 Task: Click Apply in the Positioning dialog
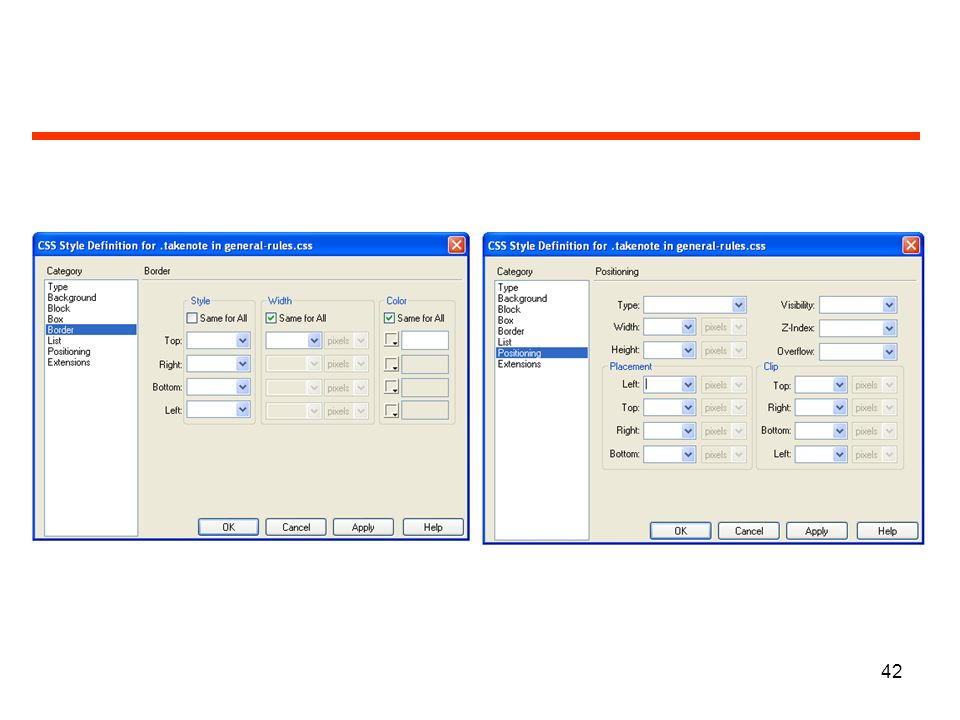(817, 531)
